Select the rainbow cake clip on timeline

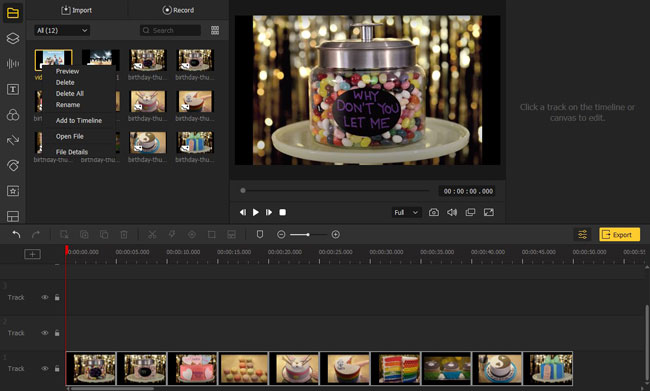tap(395, 368)
